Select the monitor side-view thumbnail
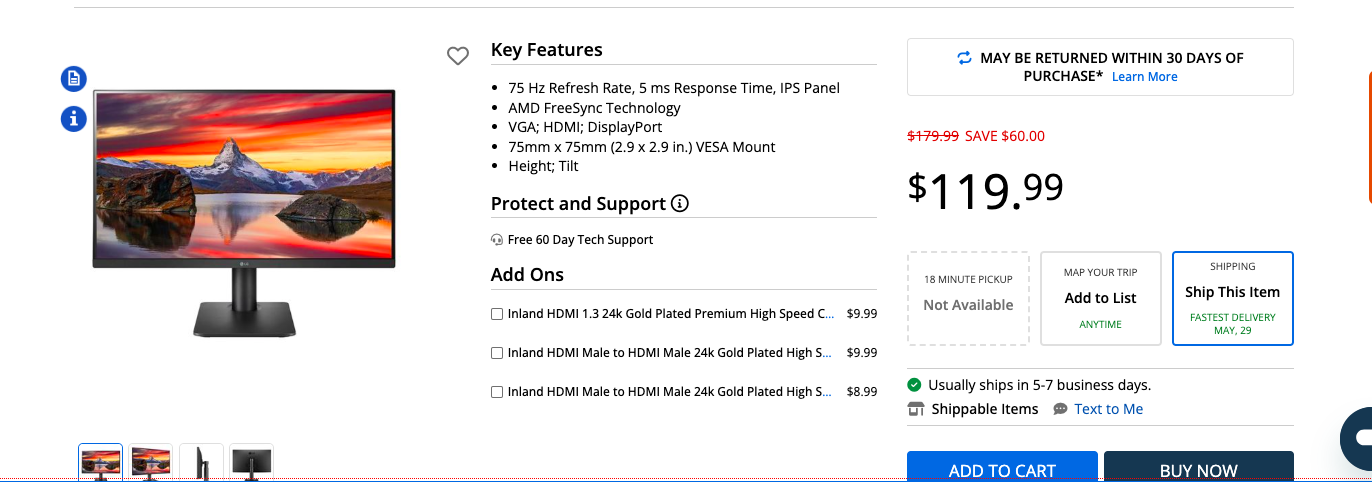 [x=201, y=462]
